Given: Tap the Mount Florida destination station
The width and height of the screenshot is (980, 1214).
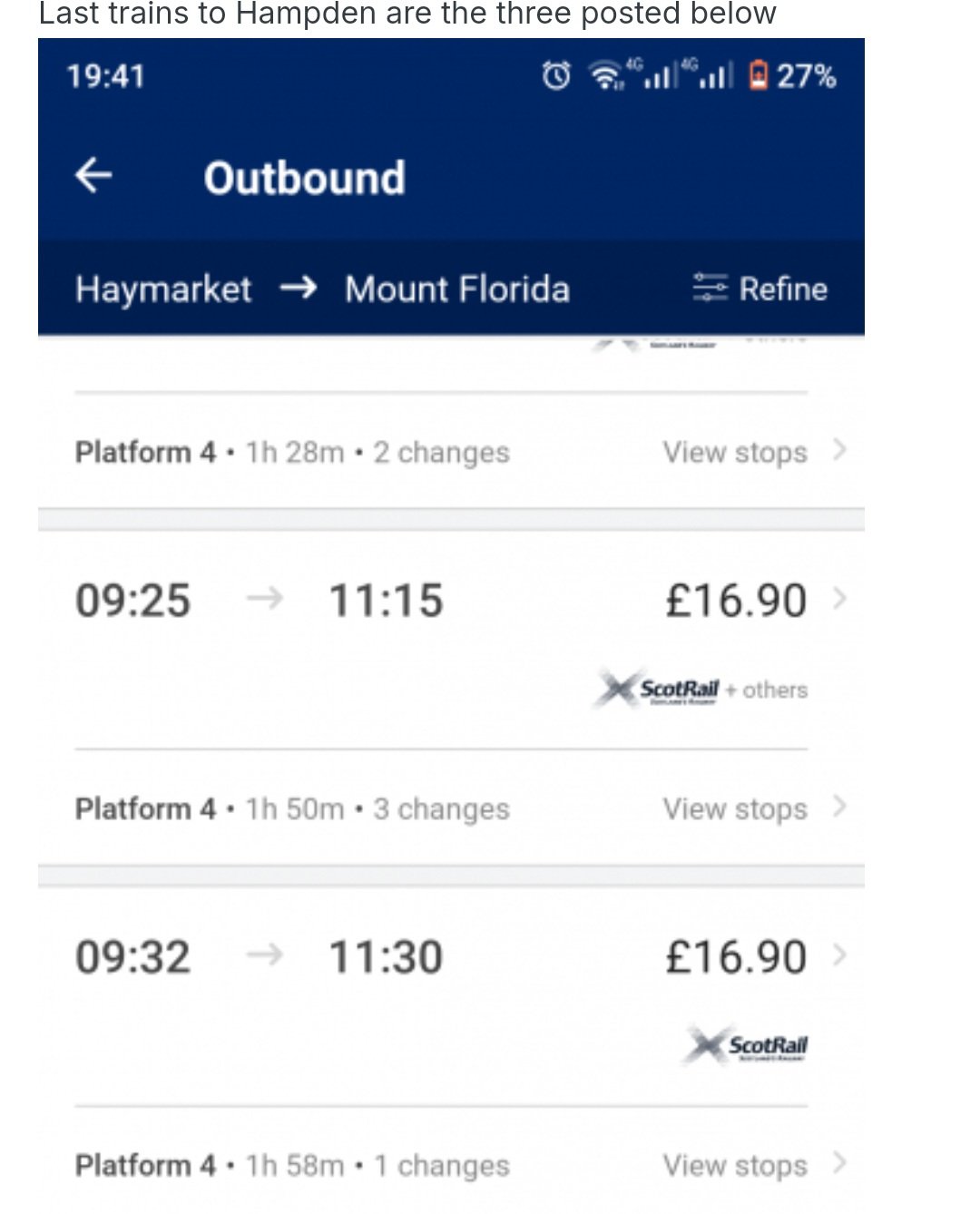Looking at the screenshot, I should (x=457, y=289).
